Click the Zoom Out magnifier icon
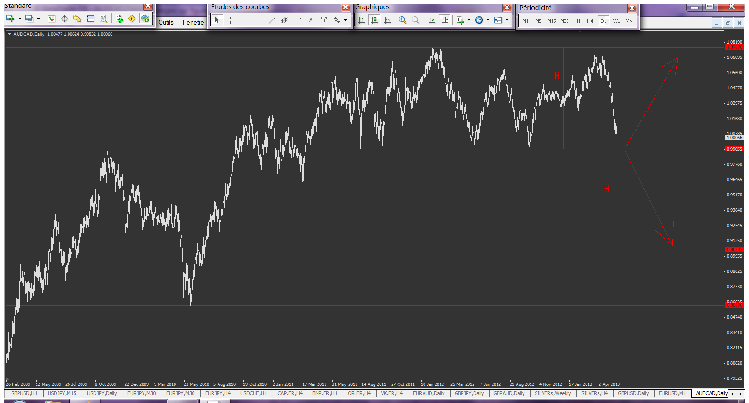The height and width of the screenshot is (403, 749). pyautogui.click(x=416, y=20)
